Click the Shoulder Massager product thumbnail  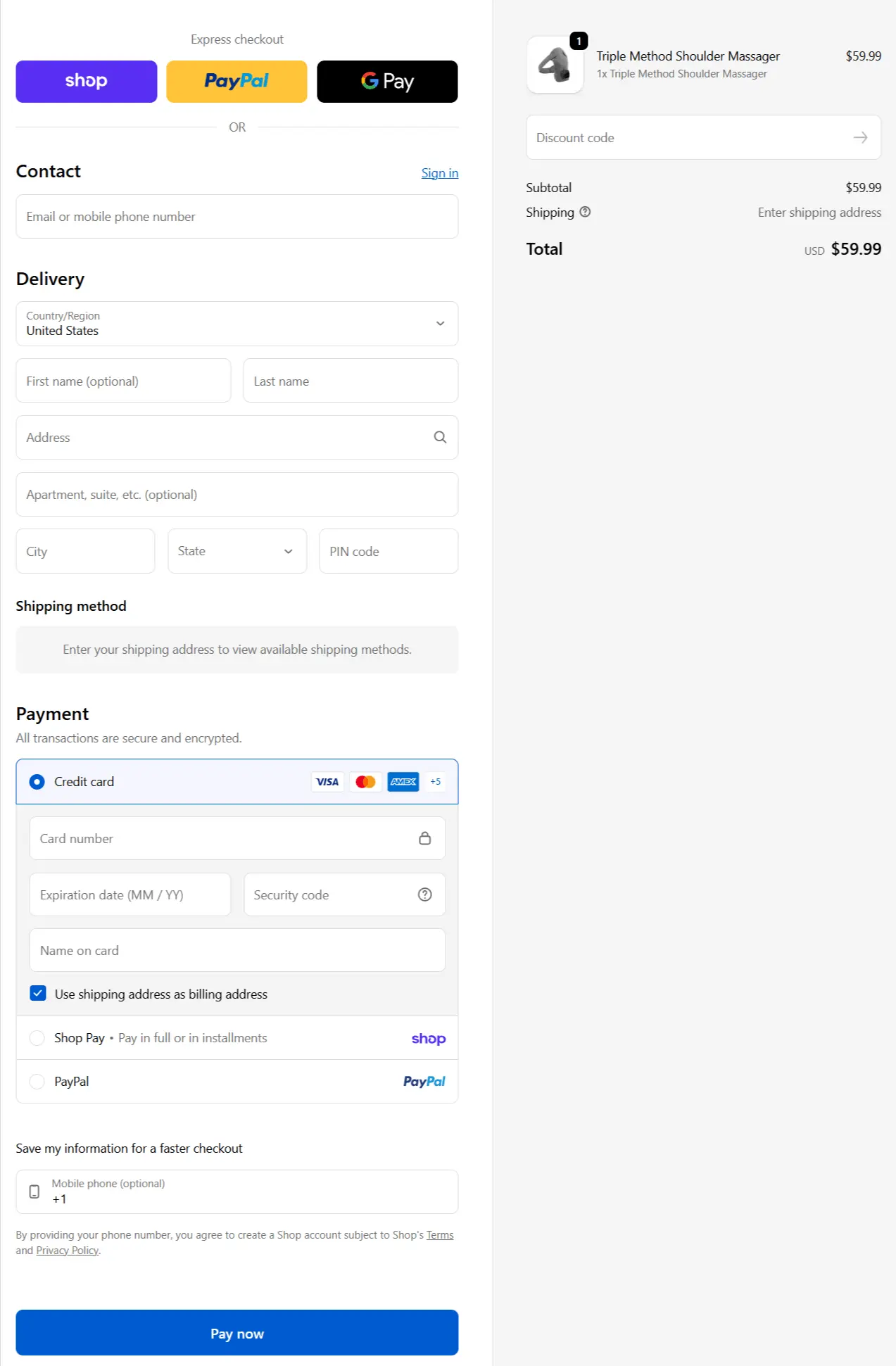coord(555,65)
